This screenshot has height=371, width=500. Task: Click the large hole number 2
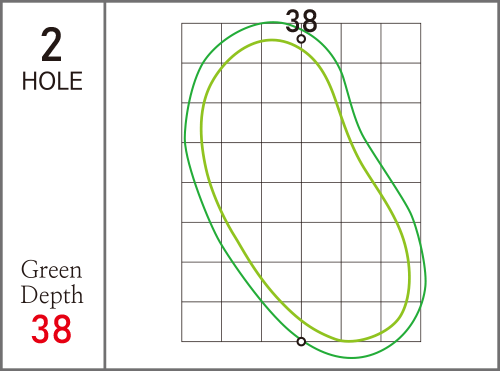pos(52,45)
